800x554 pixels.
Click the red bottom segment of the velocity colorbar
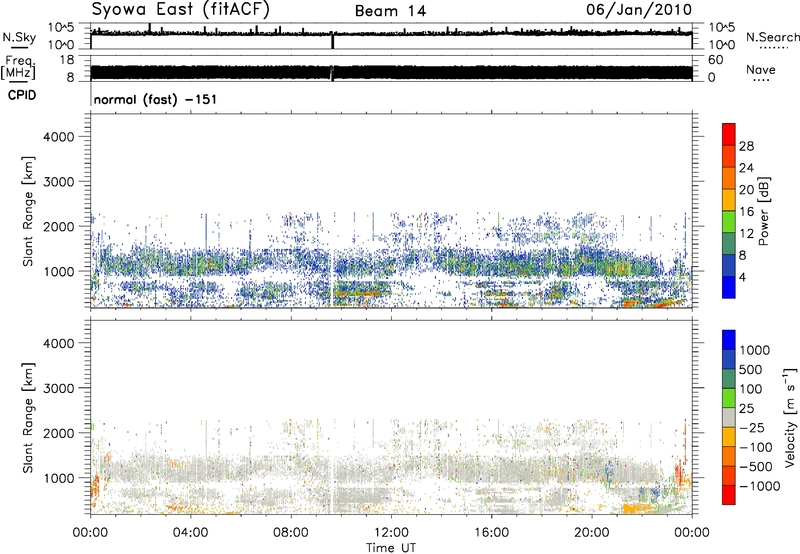729,495
